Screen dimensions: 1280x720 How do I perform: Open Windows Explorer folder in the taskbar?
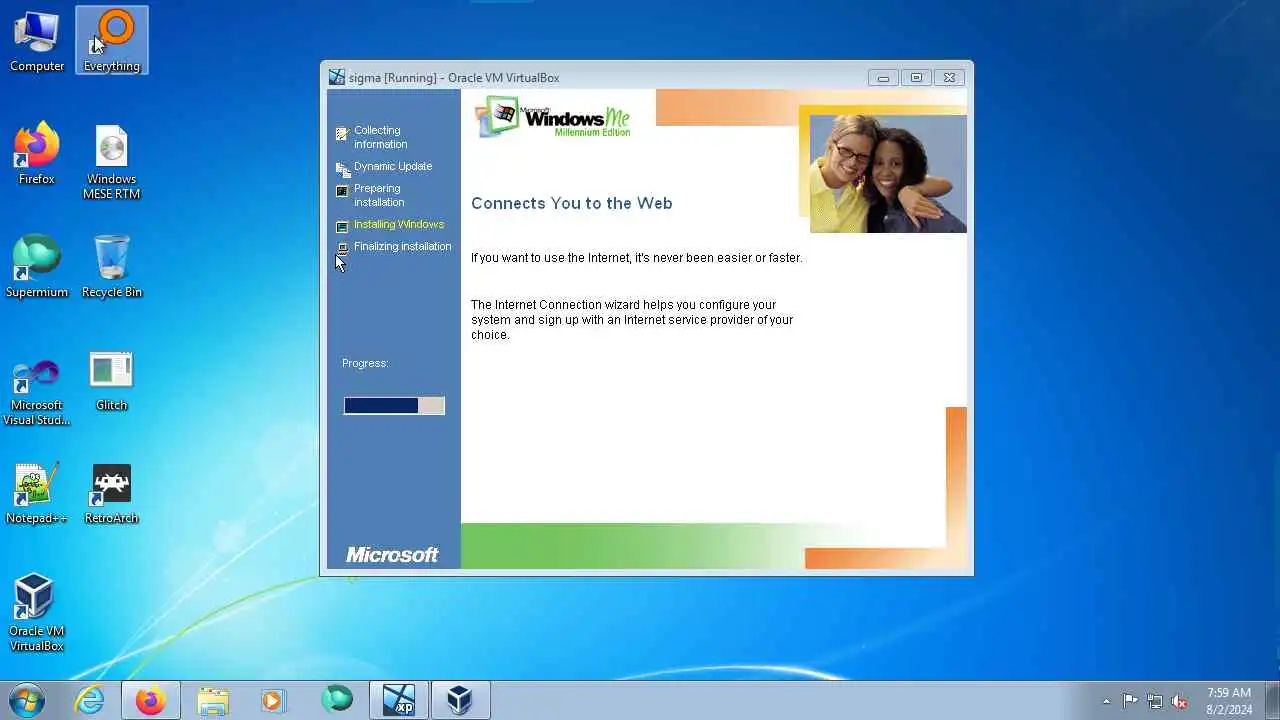click(213, 700)
